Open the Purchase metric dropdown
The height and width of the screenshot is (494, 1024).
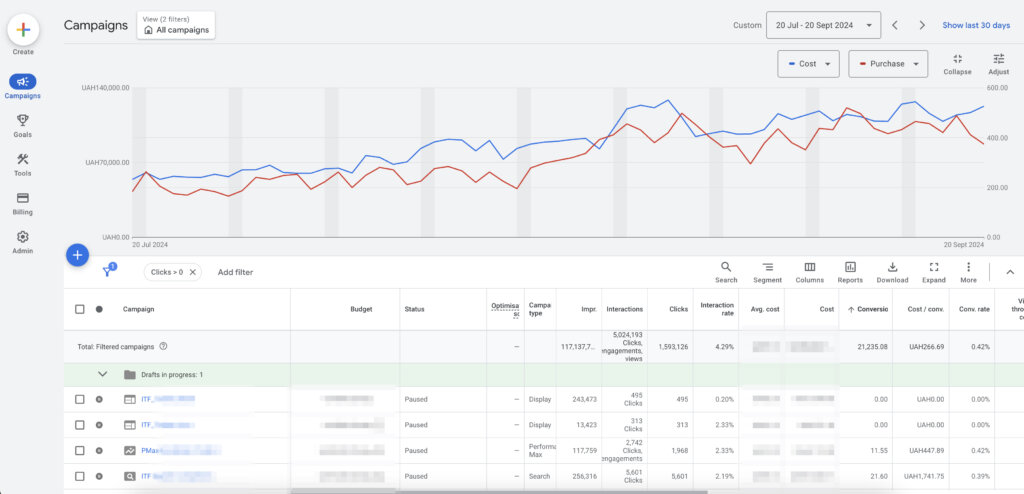tap(886, 64)
